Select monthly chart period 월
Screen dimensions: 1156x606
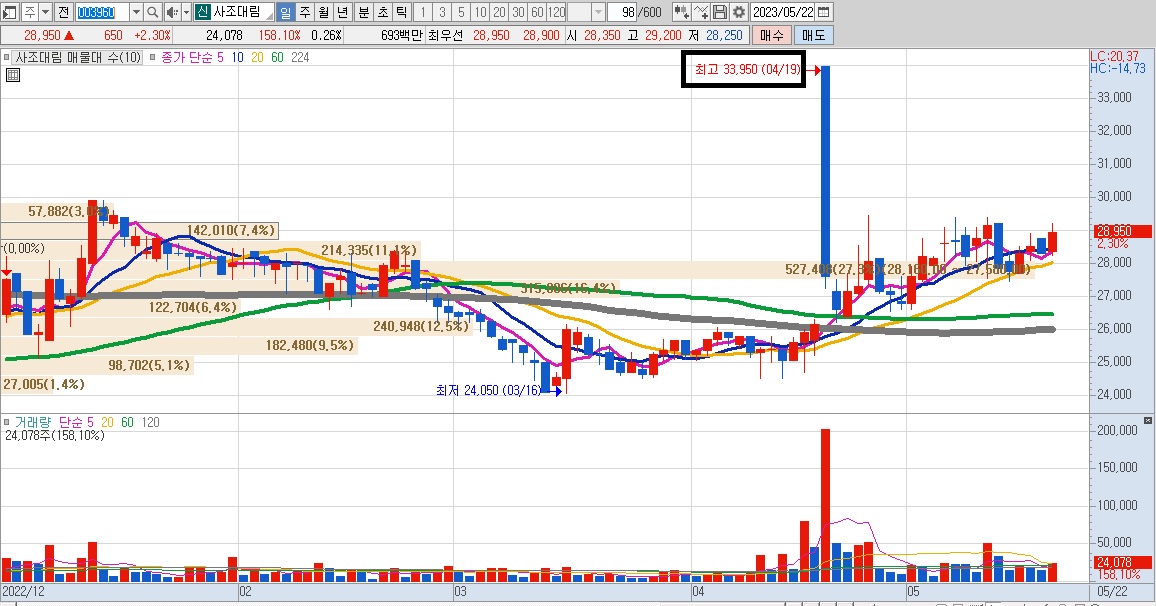pos(324,12)
